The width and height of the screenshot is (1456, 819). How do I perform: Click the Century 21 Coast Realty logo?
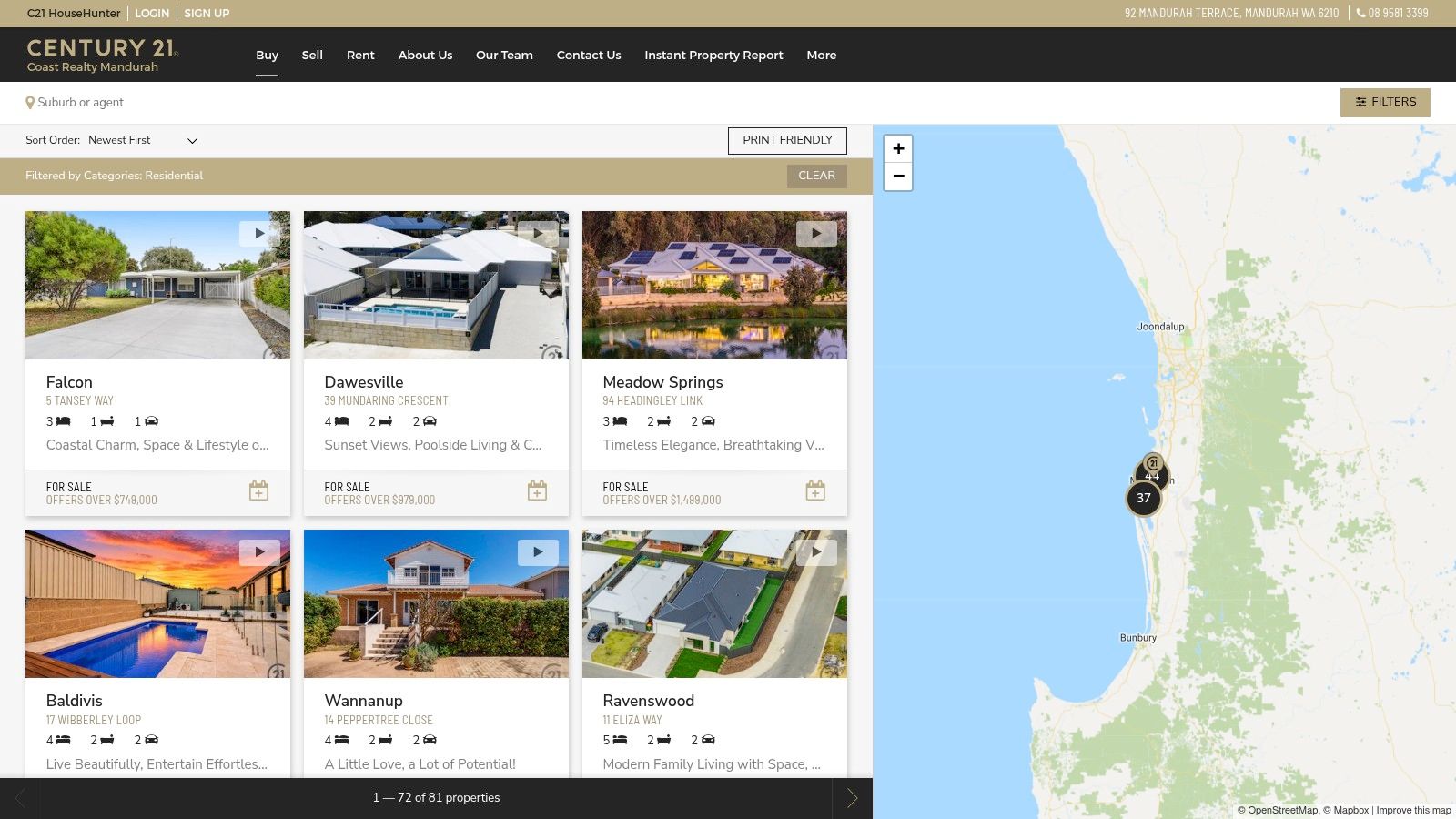(x=102, y=55)
